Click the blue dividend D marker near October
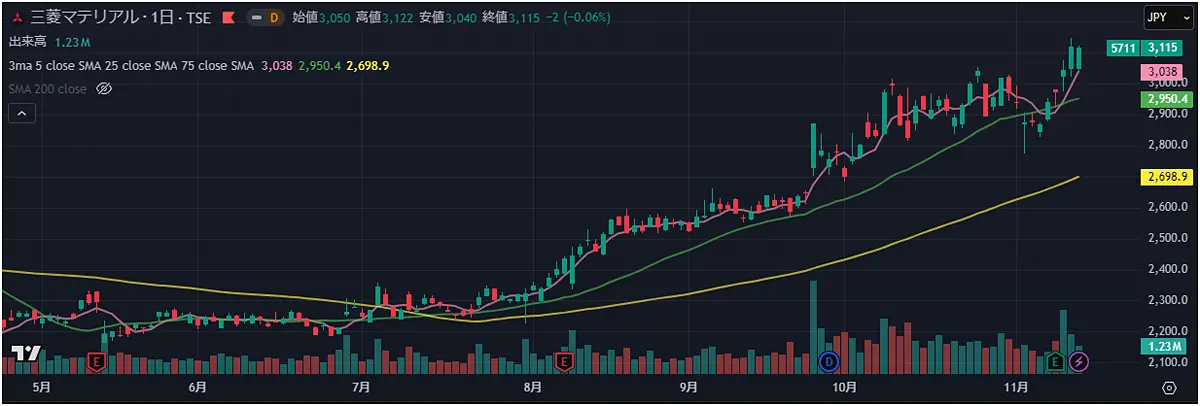The image size is (1200, 406). point(828,361)
